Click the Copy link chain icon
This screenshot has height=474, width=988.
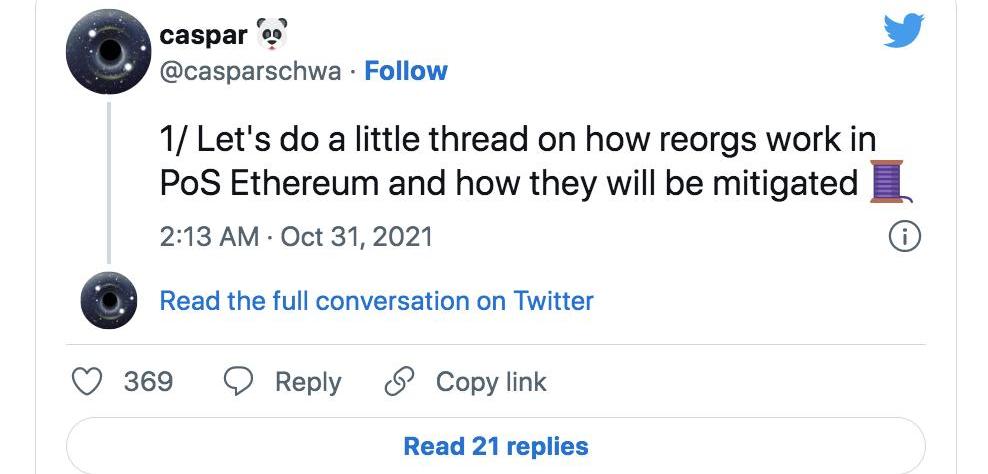point(400,382)
